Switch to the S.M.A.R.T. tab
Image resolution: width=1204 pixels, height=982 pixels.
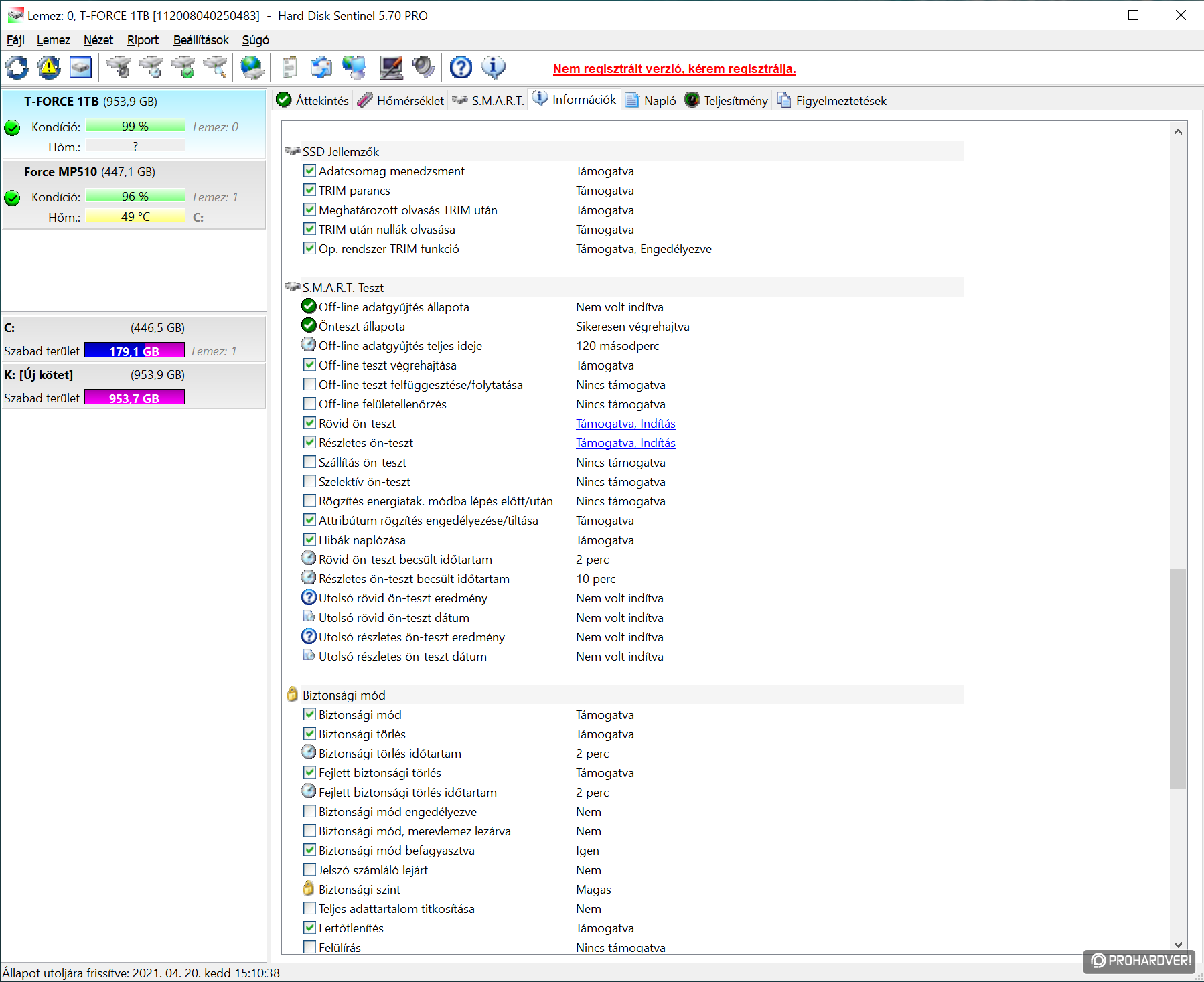[488, 100]
